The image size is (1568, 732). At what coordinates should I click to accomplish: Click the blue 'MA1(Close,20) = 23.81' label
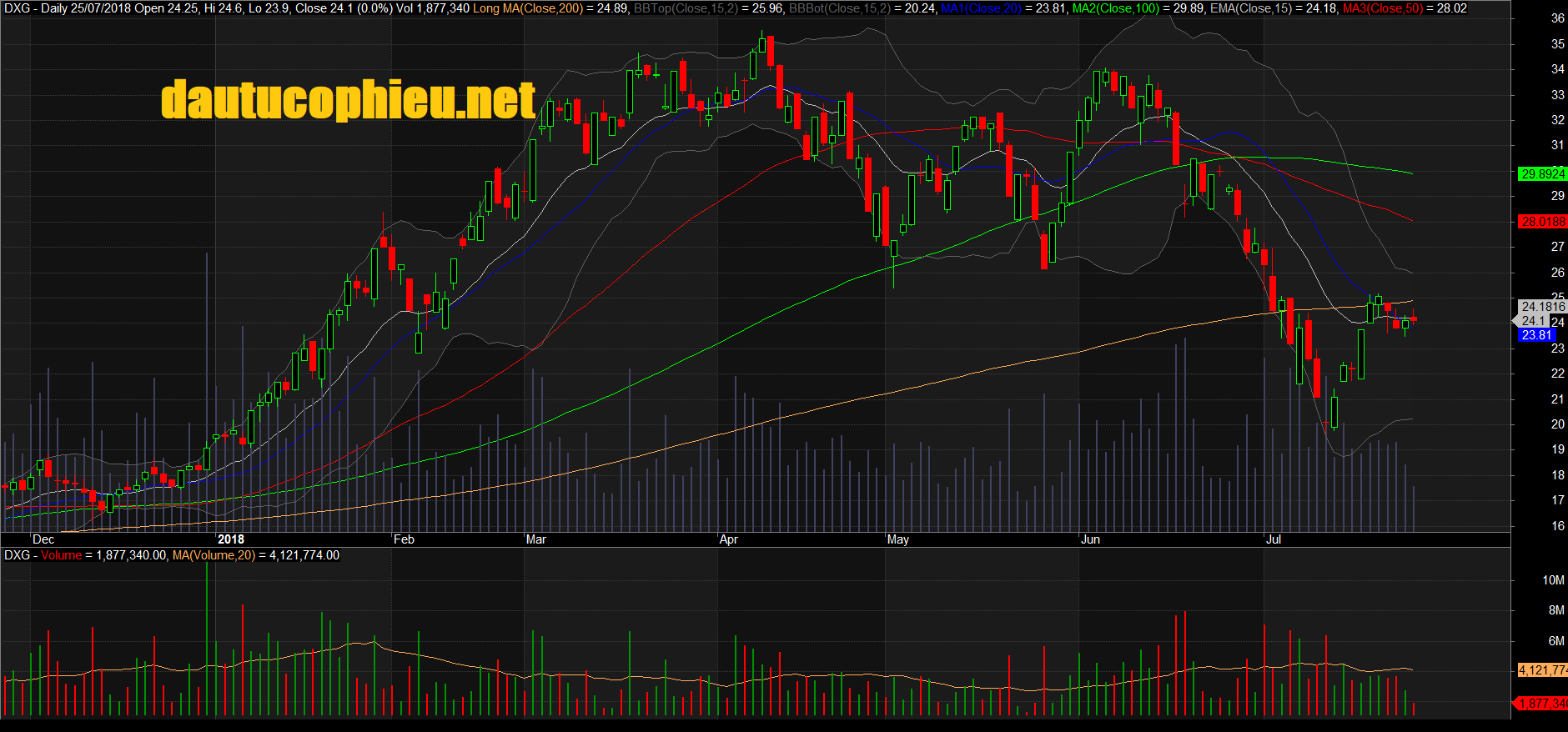1004,8
